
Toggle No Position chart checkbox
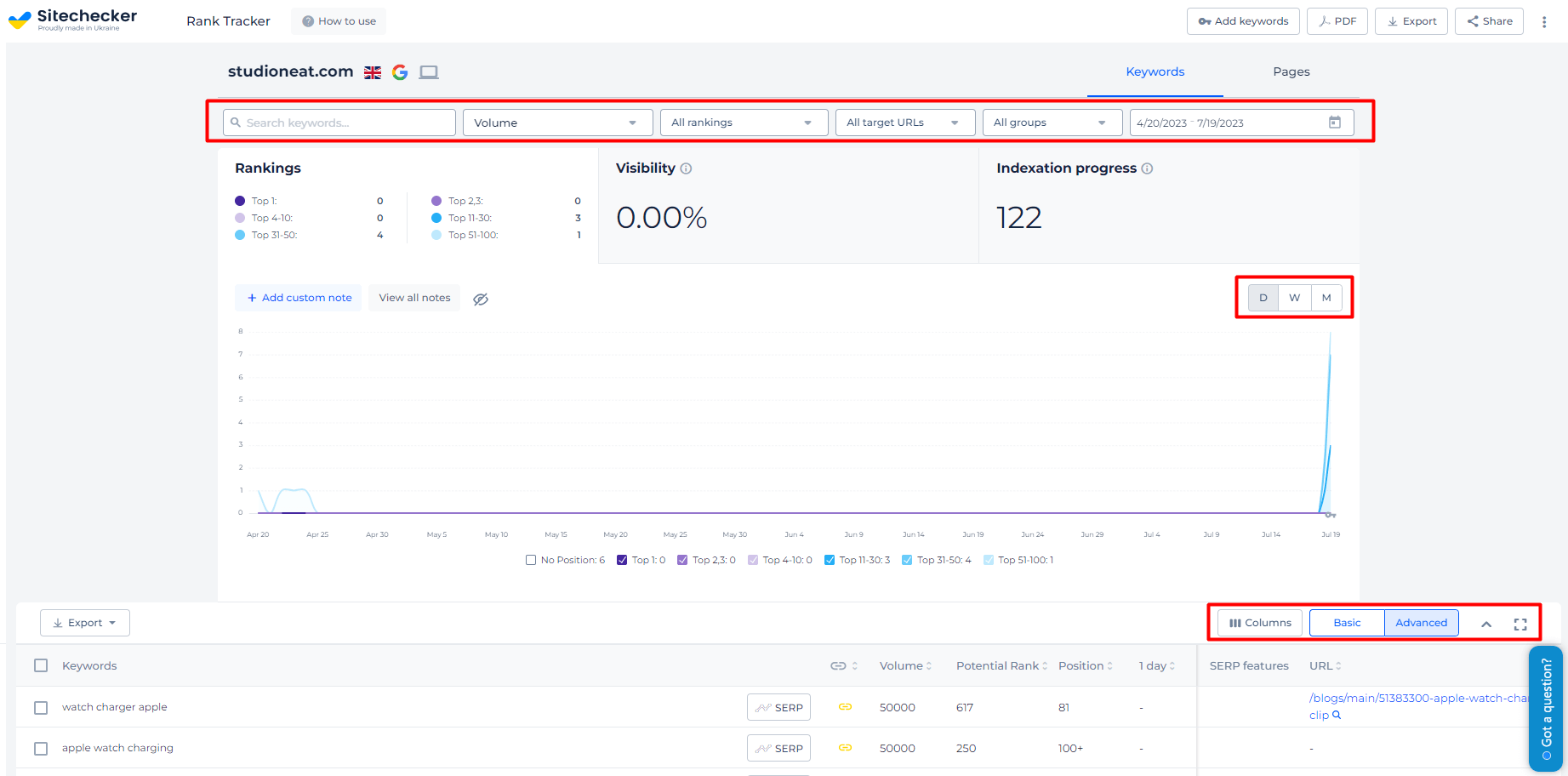531,560
